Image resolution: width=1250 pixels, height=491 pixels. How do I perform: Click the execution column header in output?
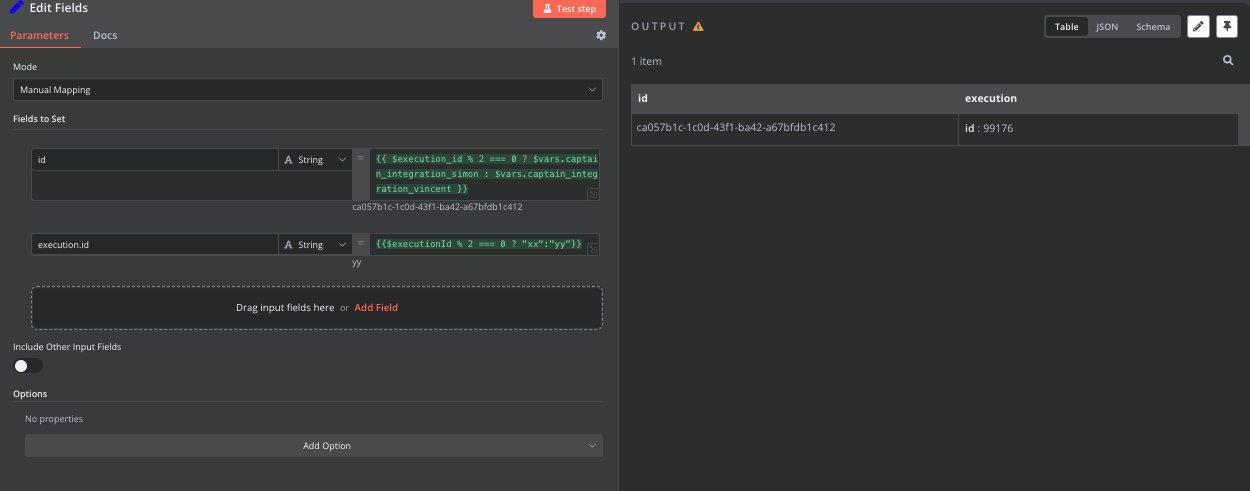pos(1098,99)
